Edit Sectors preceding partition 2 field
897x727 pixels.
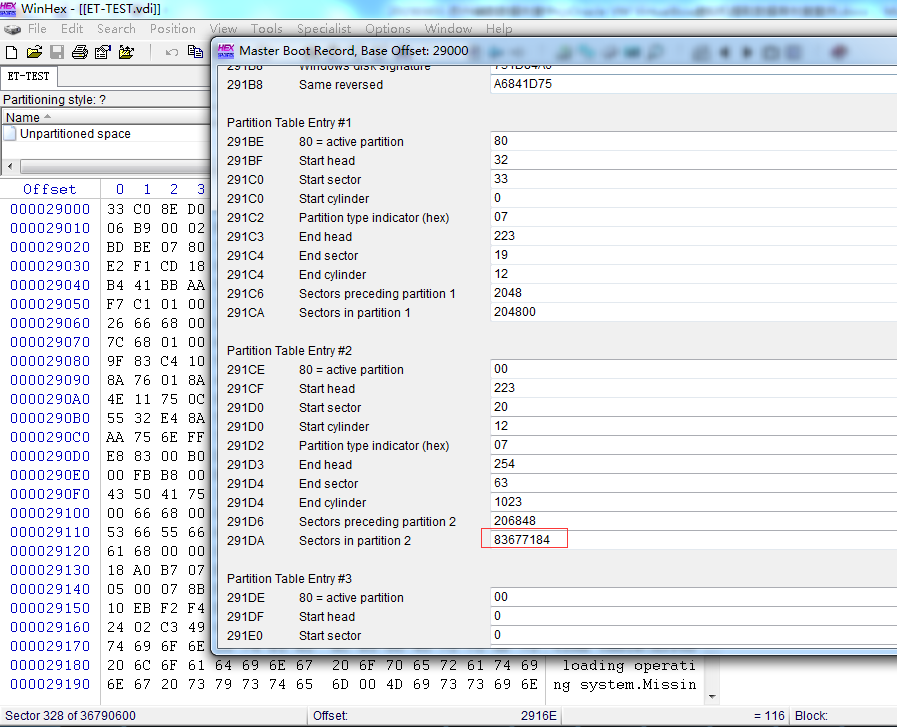click(693, 521)
